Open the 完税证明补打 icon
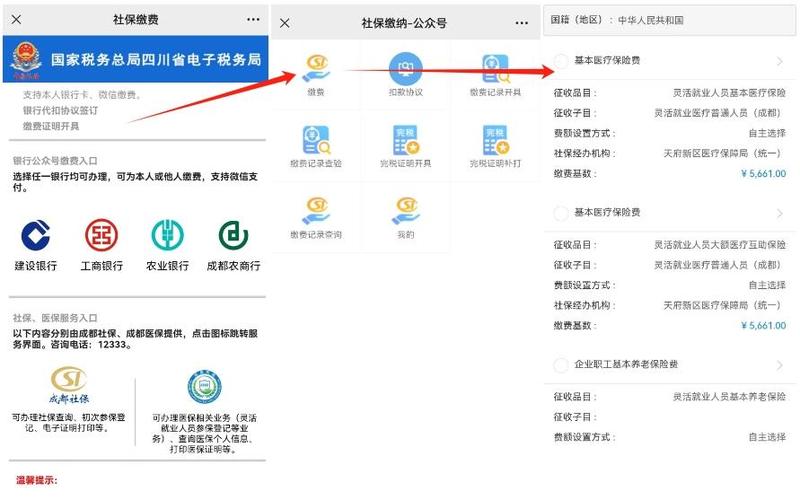The width and height of the screenshot is (800, 500). [x=495, y=140]
